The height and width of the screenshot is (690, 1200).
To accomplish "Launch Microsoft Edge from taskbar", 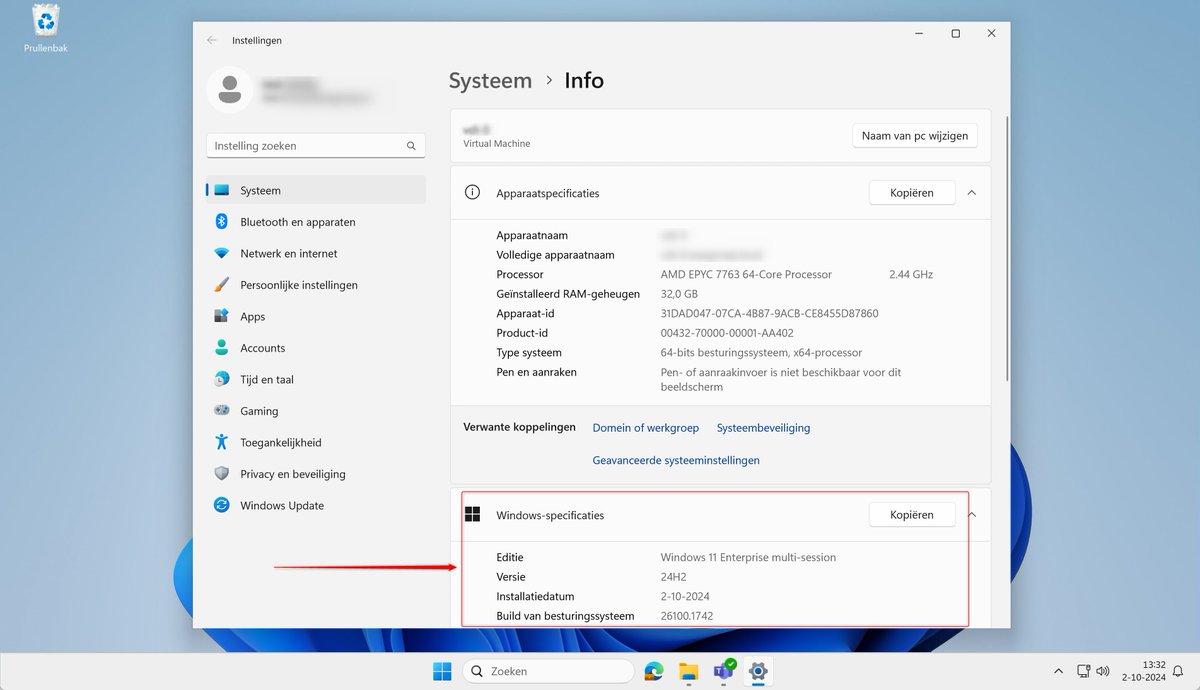I will tap(653, 671).
